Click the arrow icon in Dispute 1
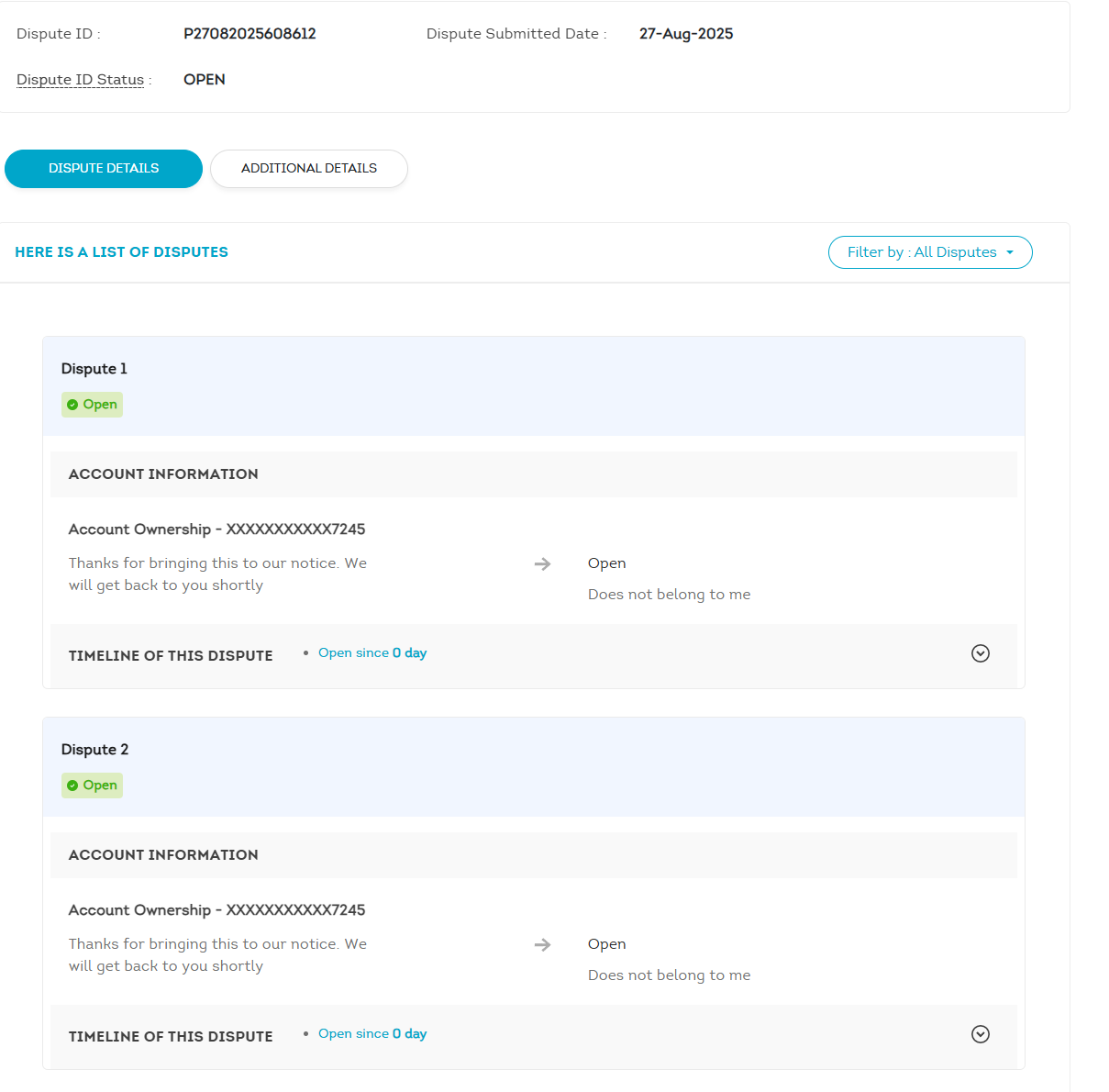This screenshot has width=1109, height=1092. coord(542,563)
